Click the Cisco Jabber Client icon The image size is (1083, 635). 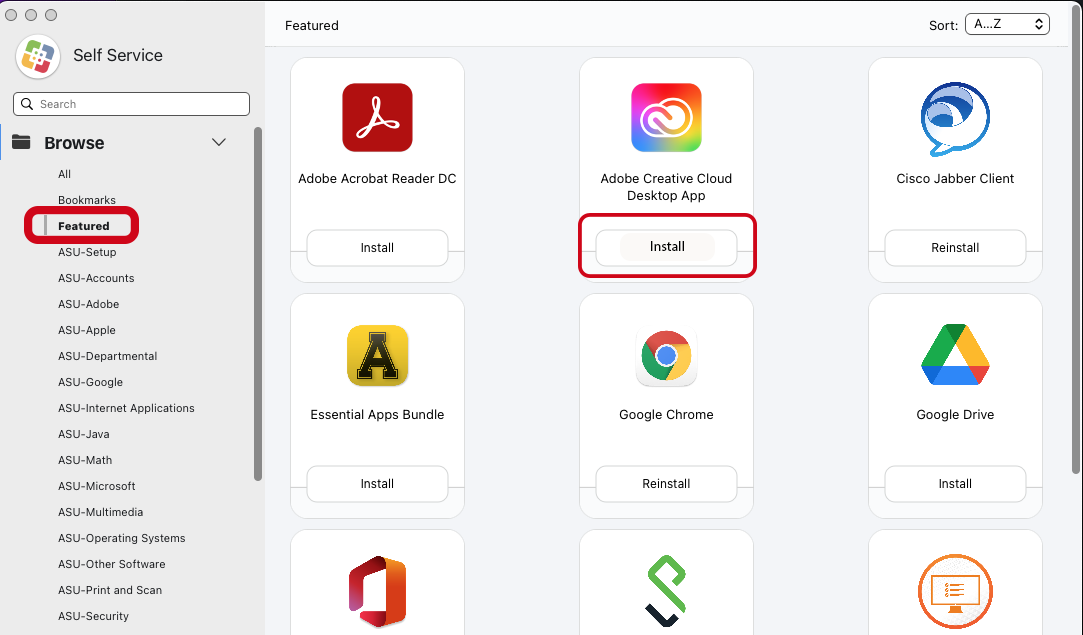[955, 119]
